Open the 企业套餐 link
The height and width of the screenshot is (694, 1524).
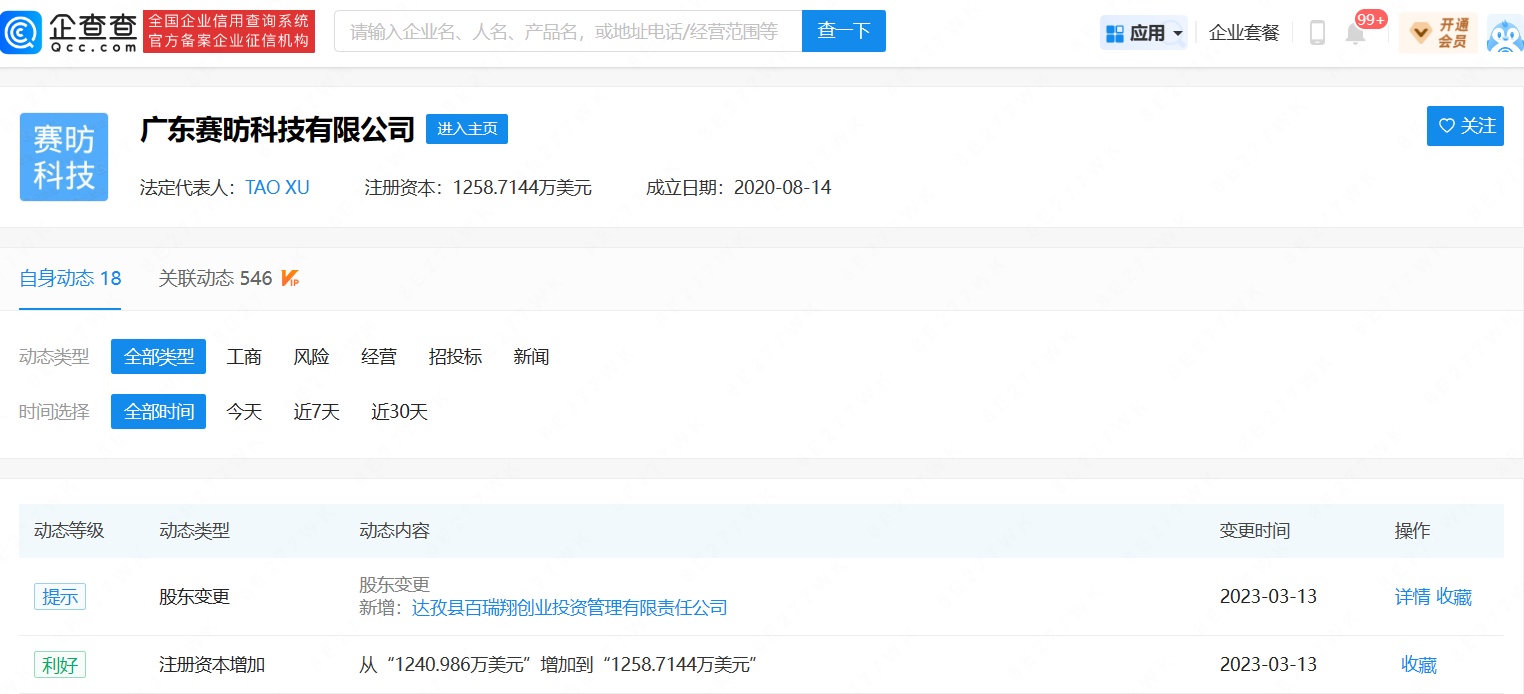point(1244,33)
